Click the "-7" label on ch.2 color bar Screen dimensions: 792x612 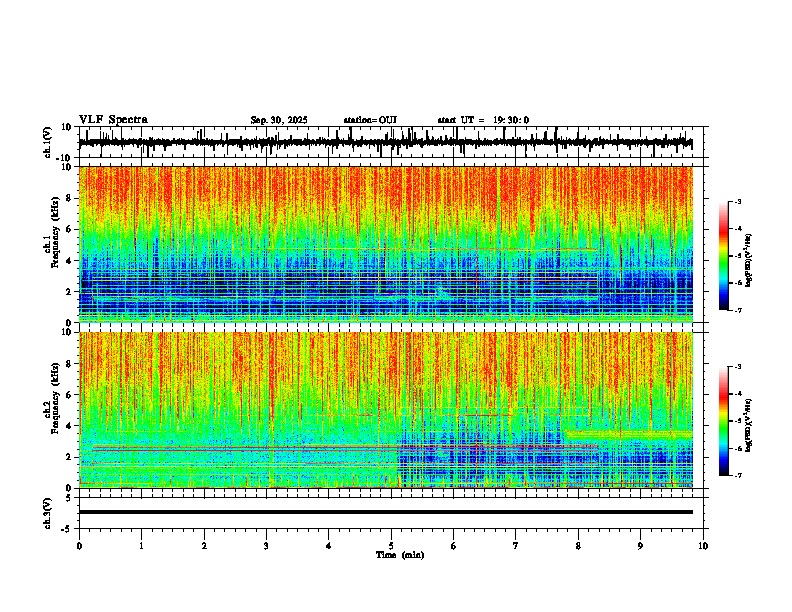tap(737, 475)
